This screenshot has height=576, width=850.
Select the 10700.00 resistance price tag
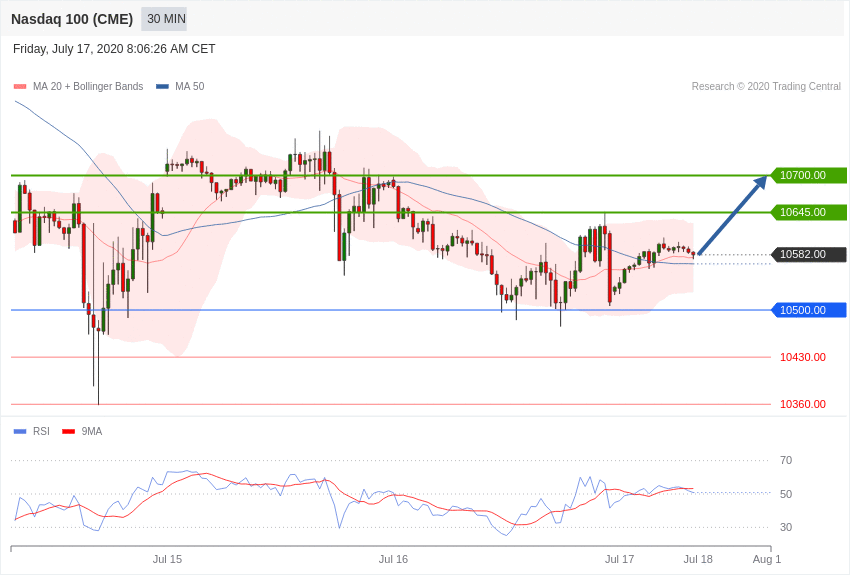point(808,176)
